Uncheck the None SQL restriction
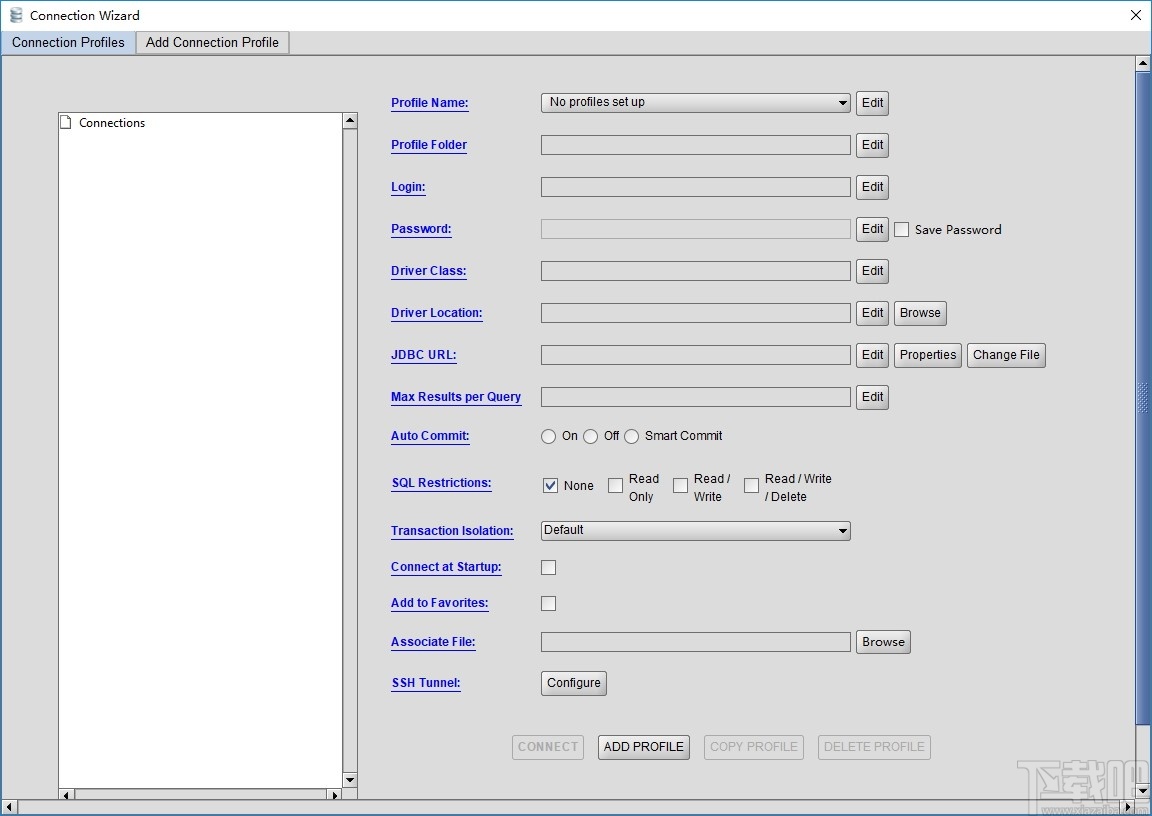 tap(550, 485)
